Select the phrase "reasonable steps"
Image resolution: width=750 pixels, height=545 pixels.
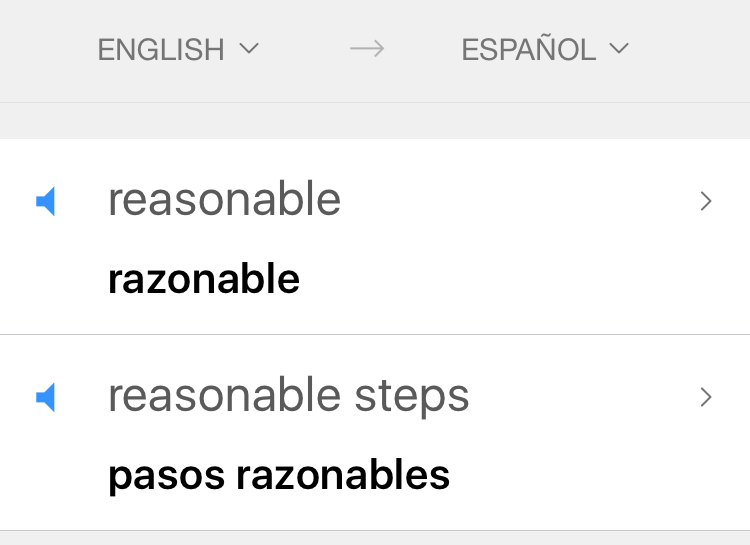point(288,397)
